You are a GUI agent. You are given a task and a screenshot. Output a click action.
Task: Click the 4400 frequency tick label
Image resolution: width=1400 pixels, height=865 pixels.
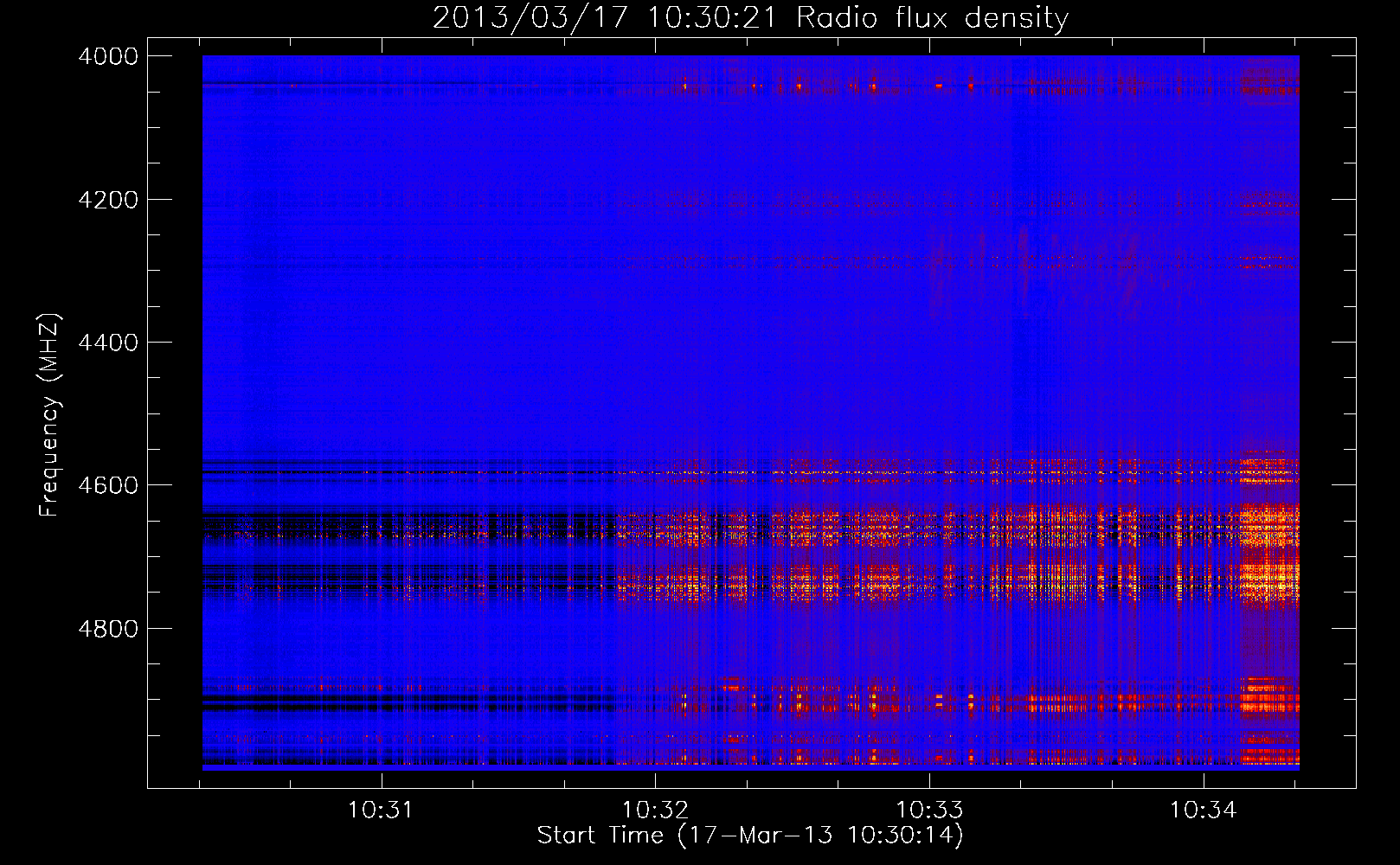[108, 343]
